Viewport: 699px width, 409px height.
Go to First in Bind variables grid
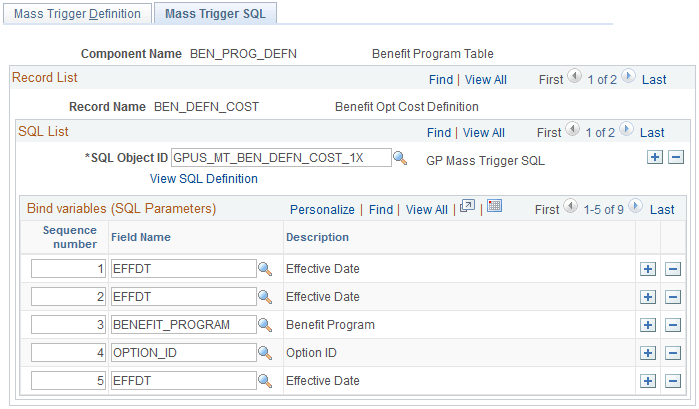547,210
